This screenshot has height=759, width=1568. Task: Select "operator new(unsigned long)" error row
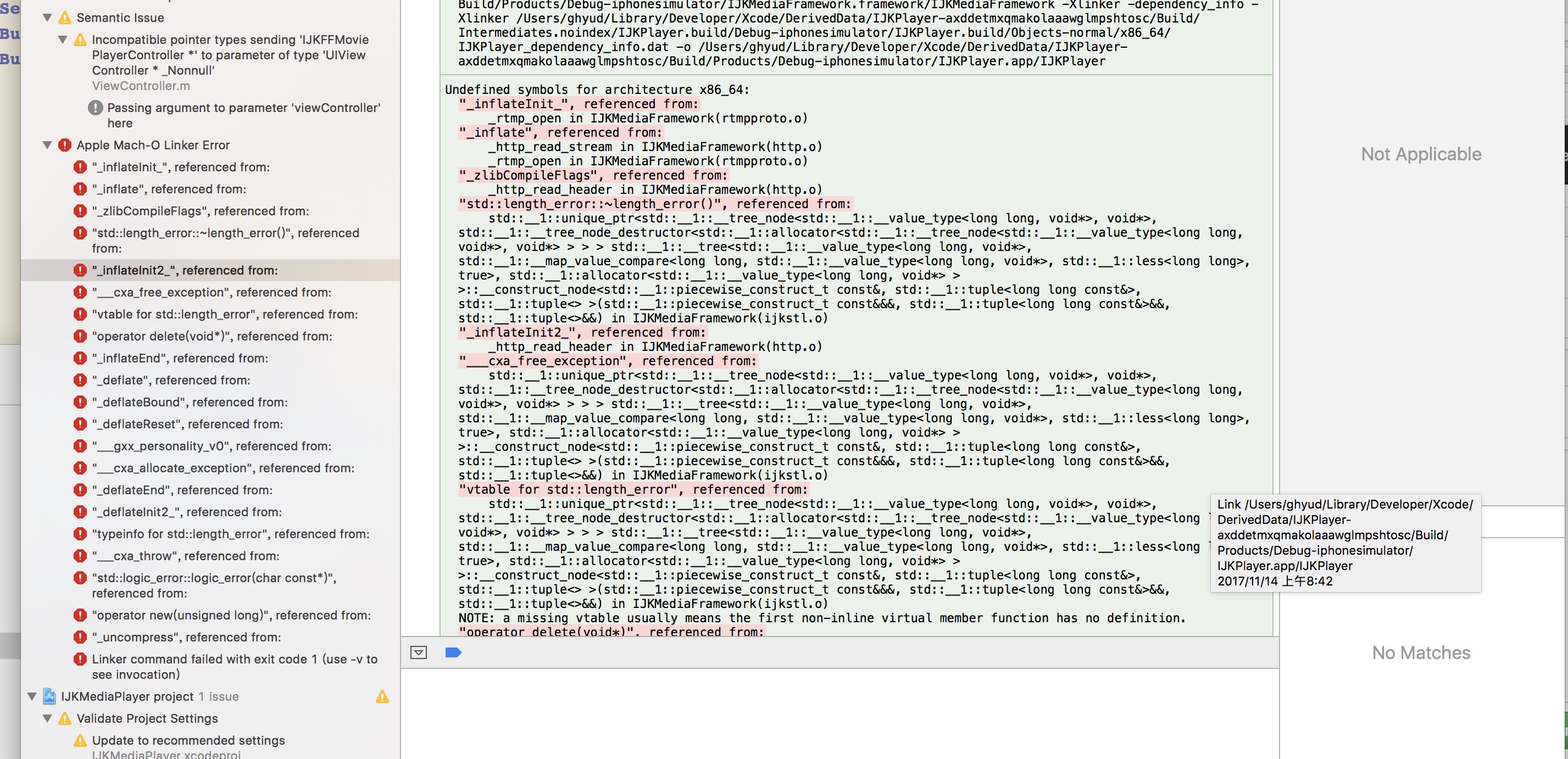click(210, 615)
